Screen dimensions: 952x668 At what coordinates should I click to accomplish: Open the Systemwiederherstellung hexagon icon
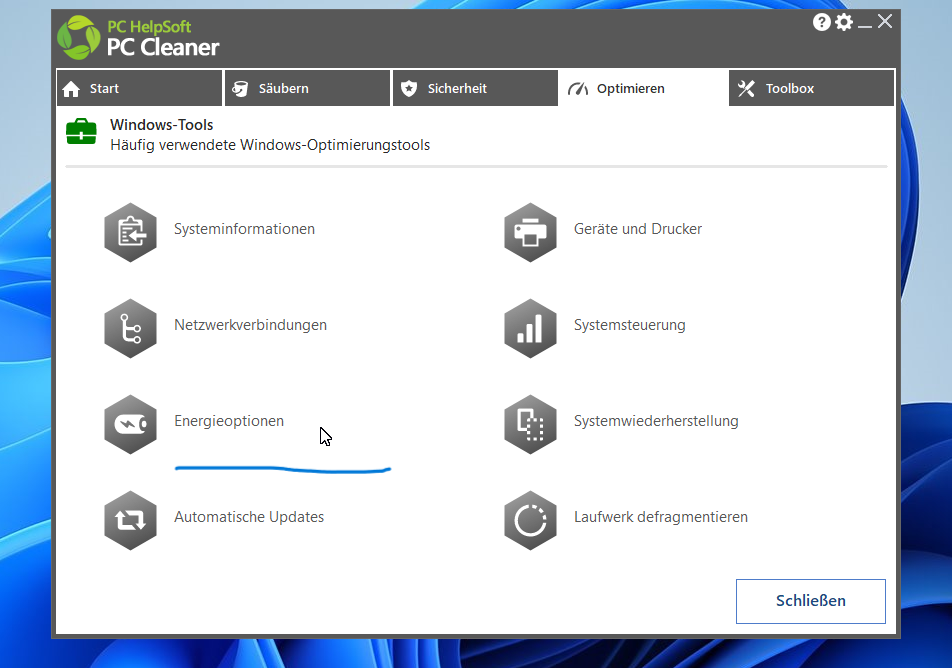click(530, 424)
